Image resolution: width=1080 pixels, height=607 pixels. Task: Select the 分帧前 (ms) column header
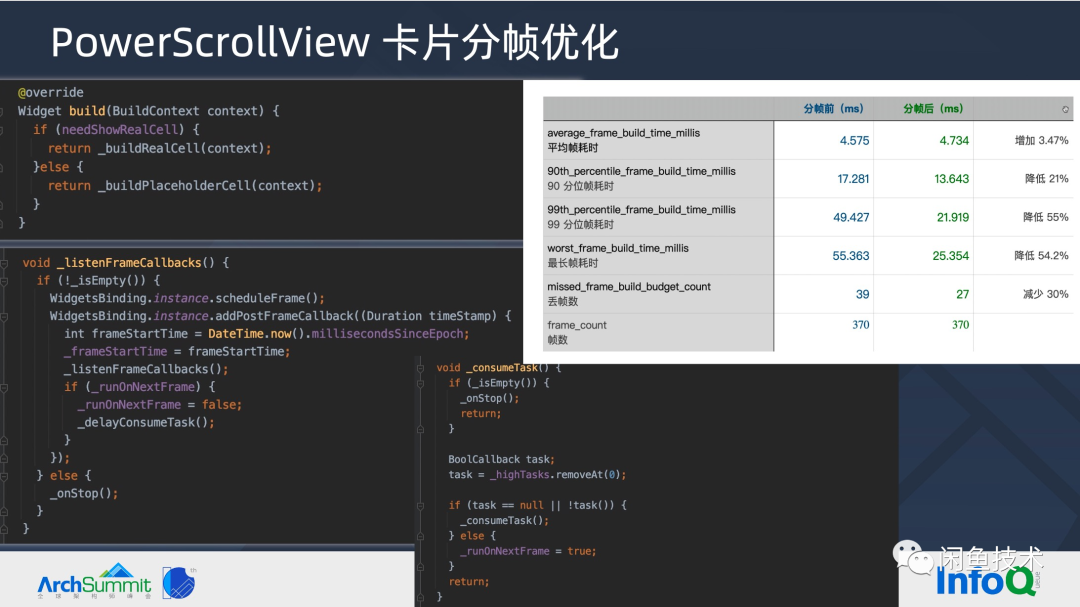pyautogui.click(x=833, y=109)
